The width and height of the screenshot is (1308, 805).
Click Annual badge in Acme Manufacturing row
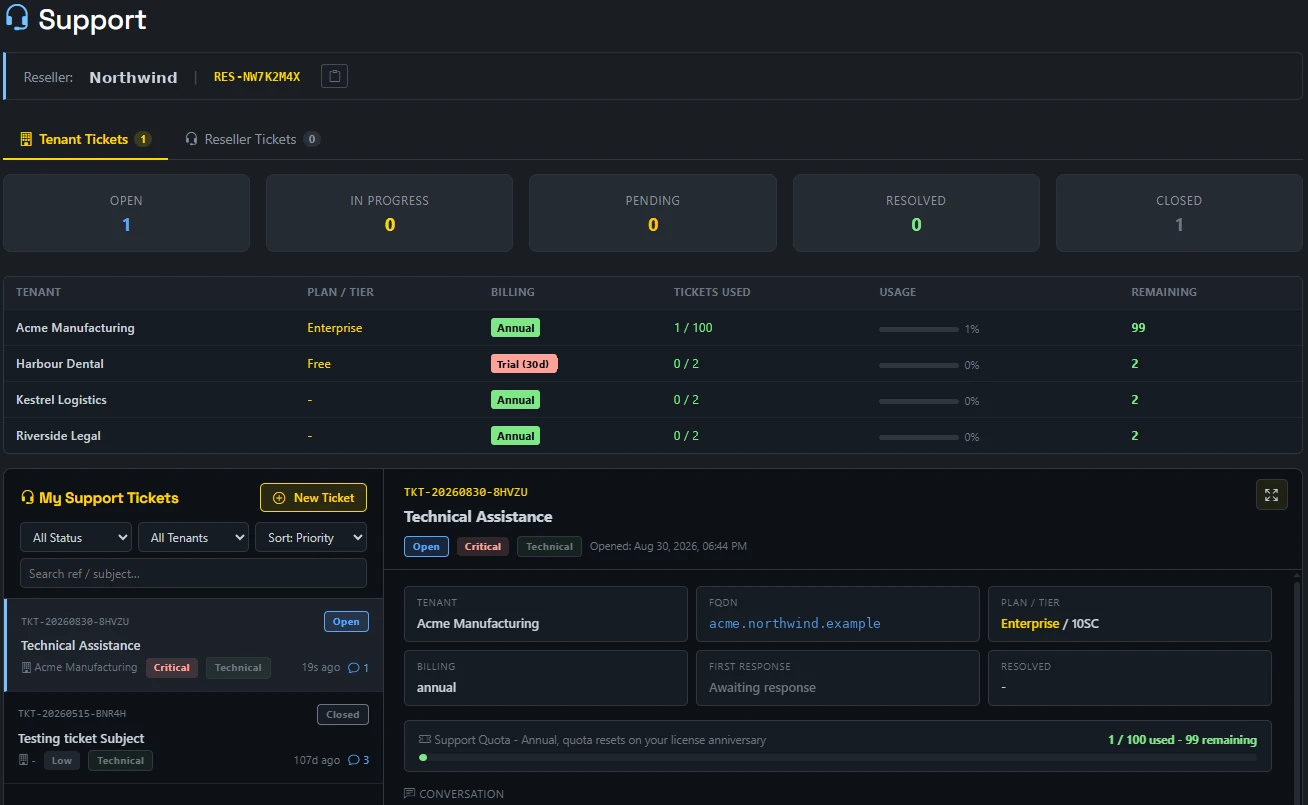(x=515, y=328)
